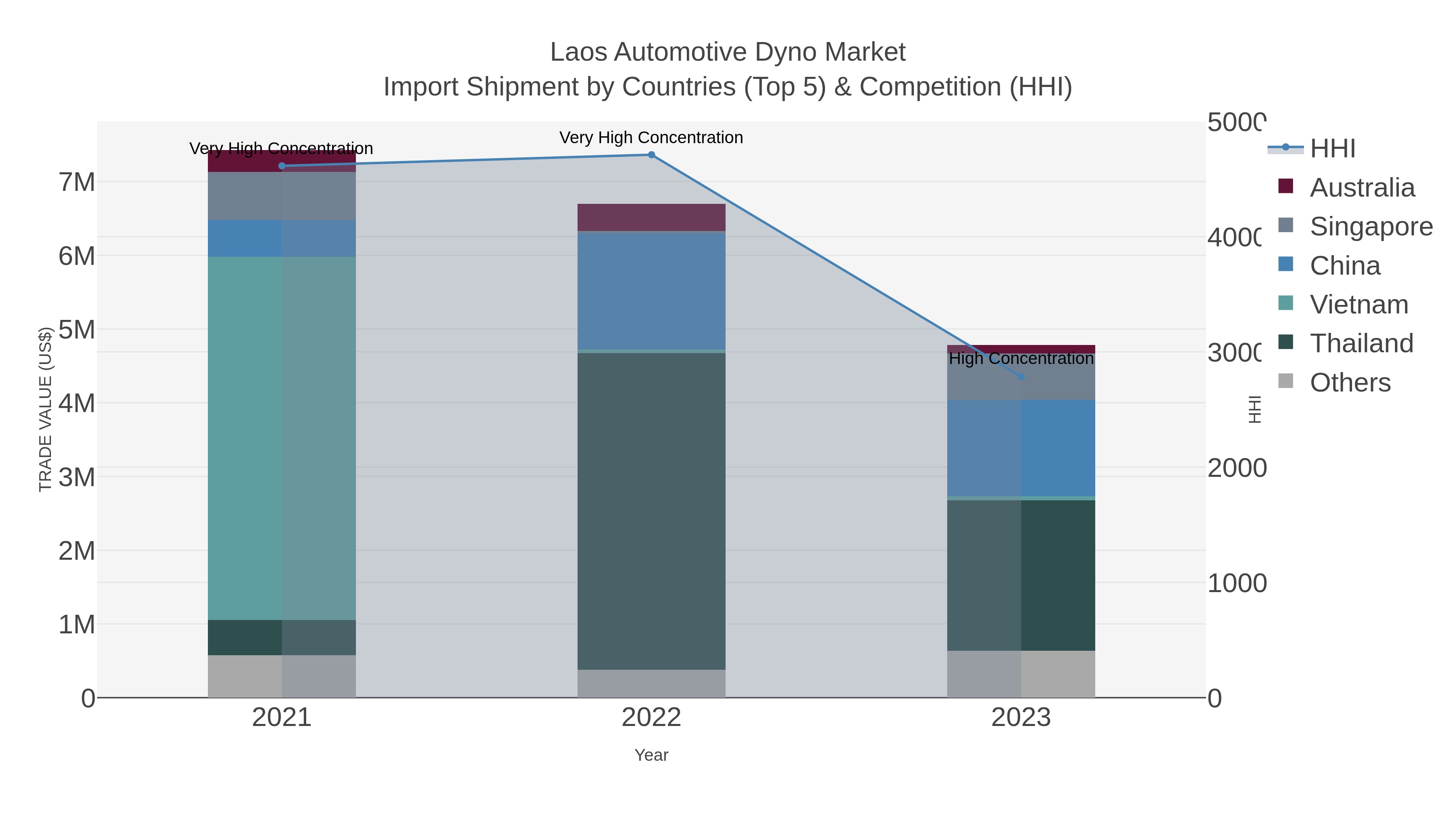The image size is (1456, 819).
Task: Click the 2023 China bar segment
Action: pyautogui.click(x=1021, y=448)
